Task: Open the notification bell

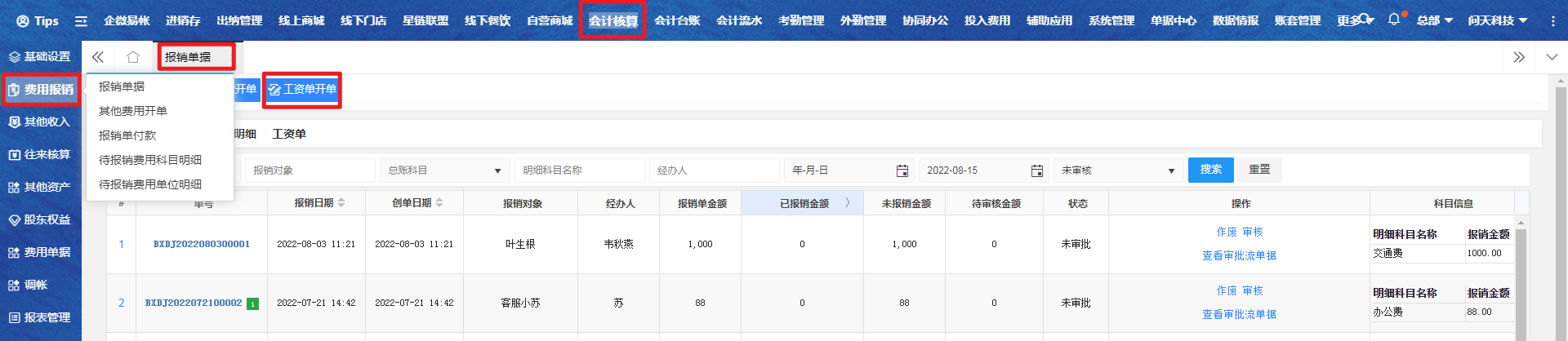Action: point(1393,20)
